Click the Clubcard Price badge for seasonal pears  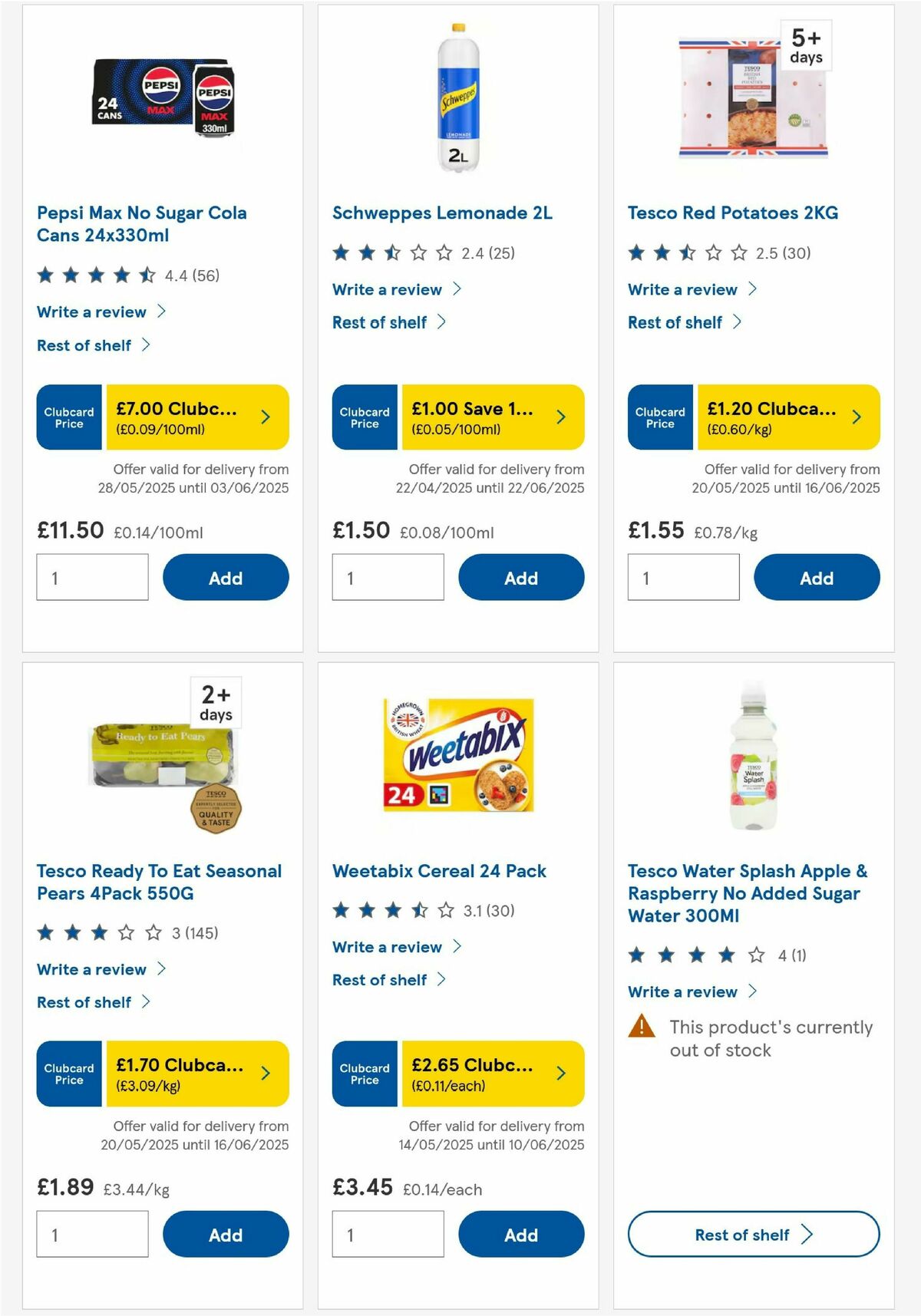tap(68, 1074)
